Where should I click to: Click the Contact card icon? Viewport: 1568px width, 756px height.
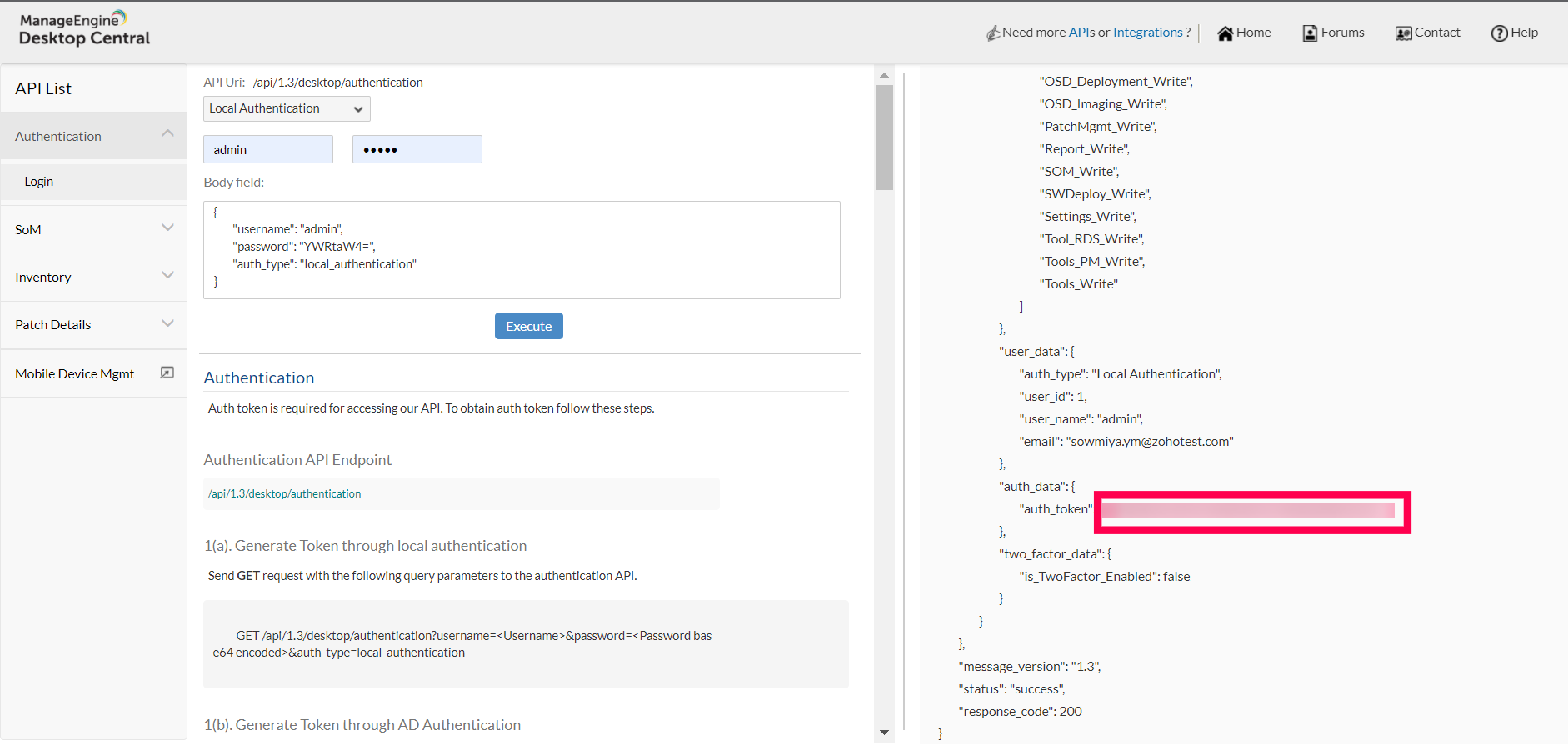click(x=1404, y=33)
